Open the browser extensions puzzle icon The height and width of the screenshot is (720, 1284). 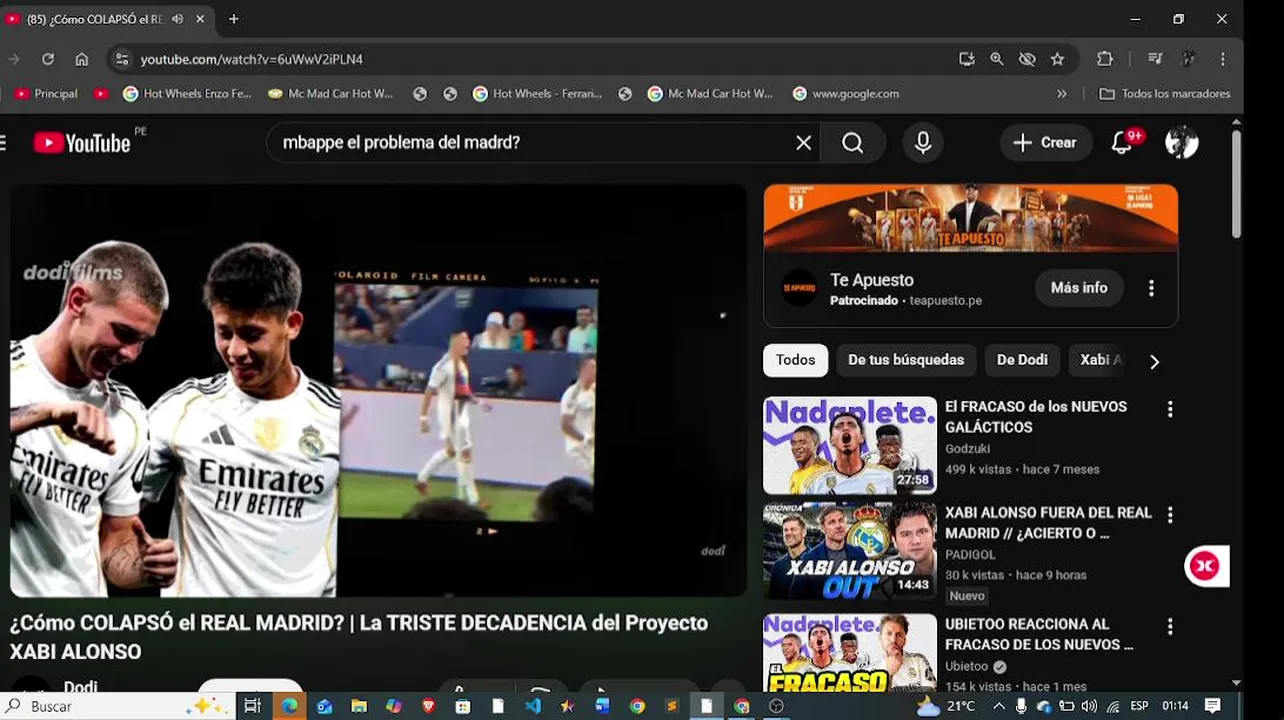click(x=1105, y=59)
